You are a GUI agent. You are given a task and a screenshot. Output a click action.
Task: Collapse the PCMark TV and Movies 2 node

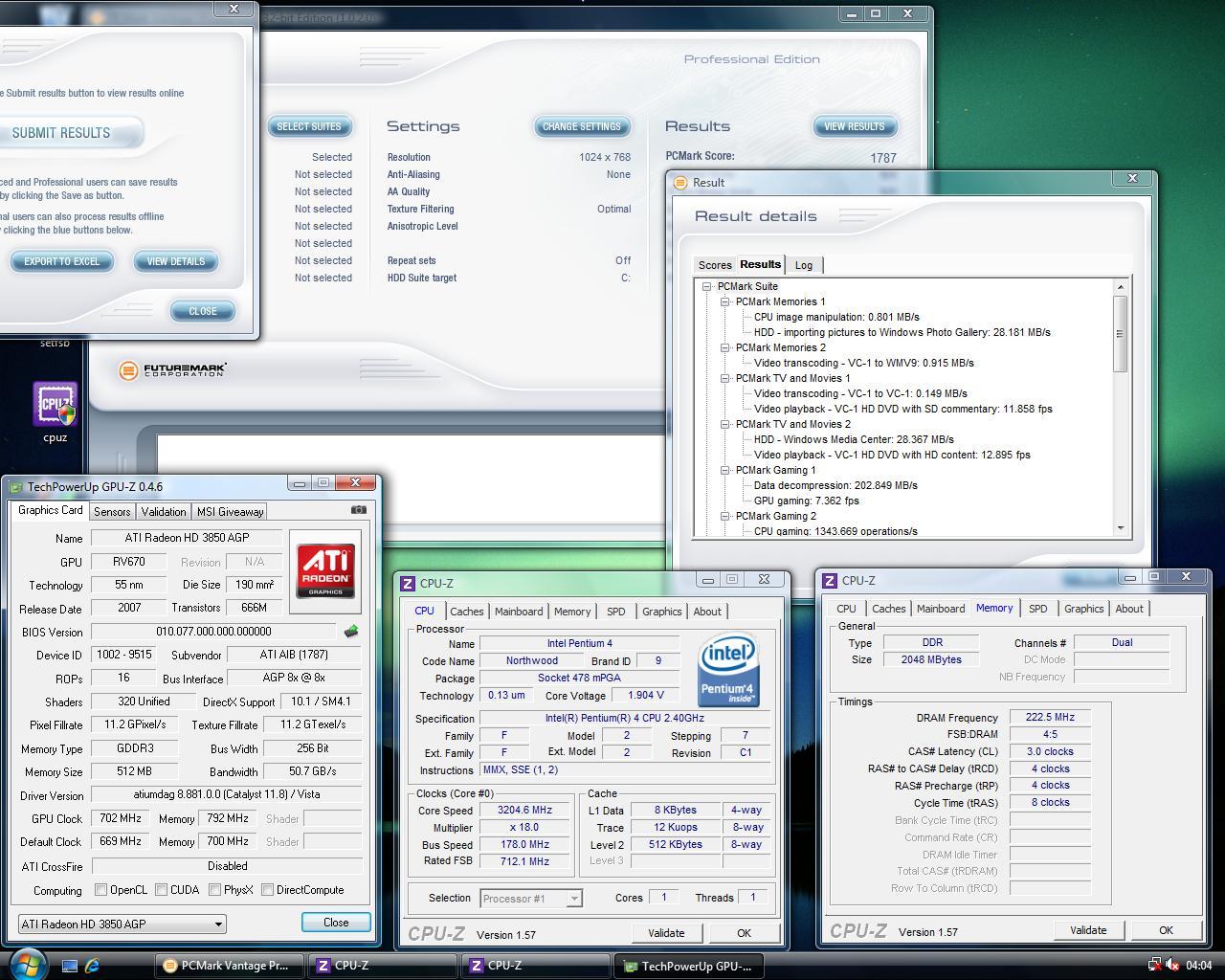point(725,424)
